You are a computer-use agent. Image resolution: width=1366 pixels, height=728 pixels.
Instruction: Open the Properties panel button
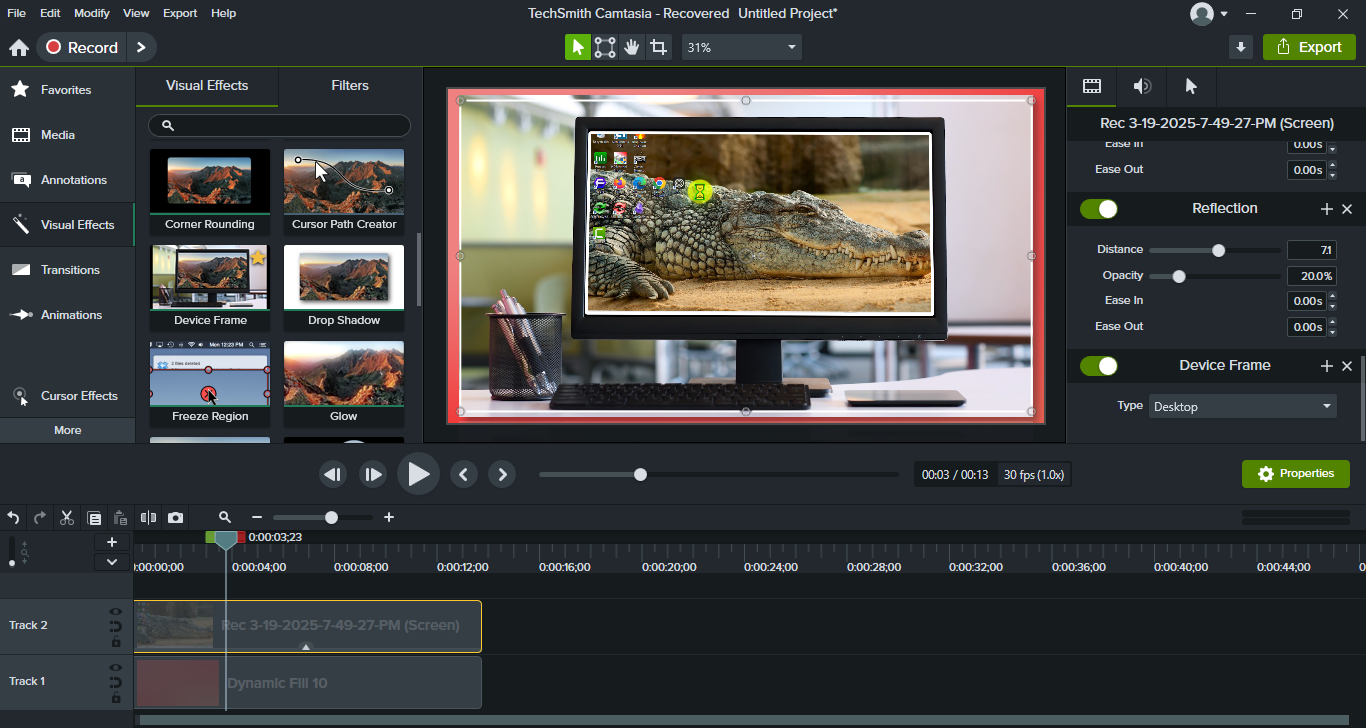pyautogui.click(x=1295, y=473)
